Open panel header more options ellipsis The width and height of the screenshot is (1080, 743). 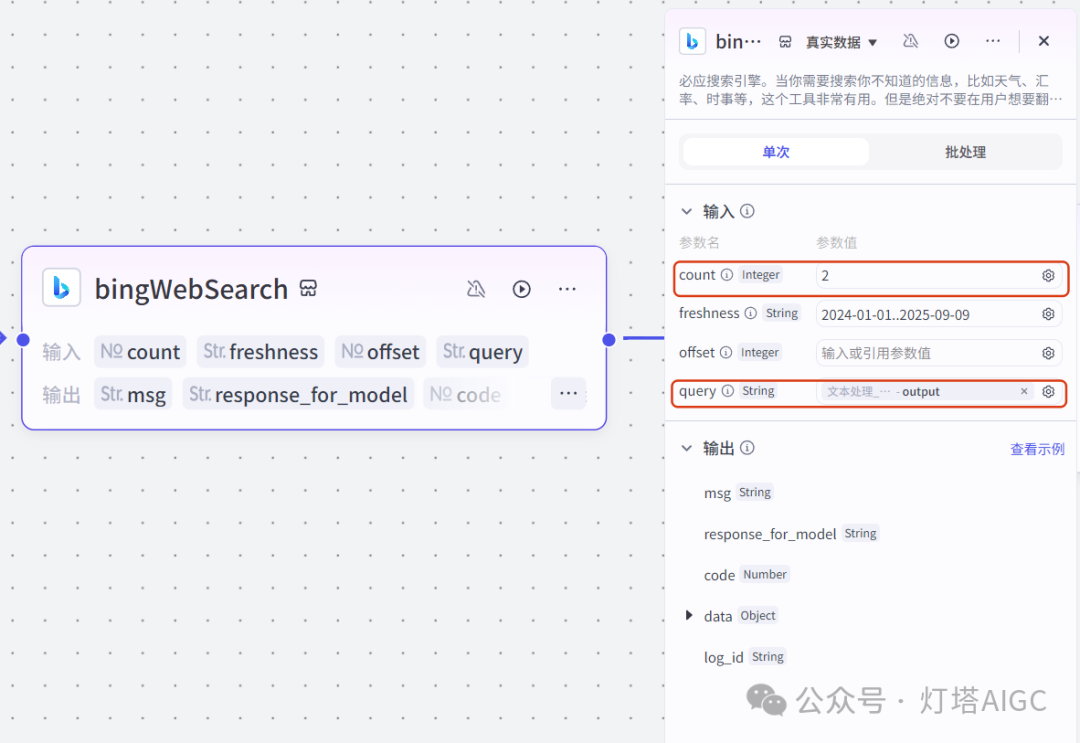coord(993,41)
